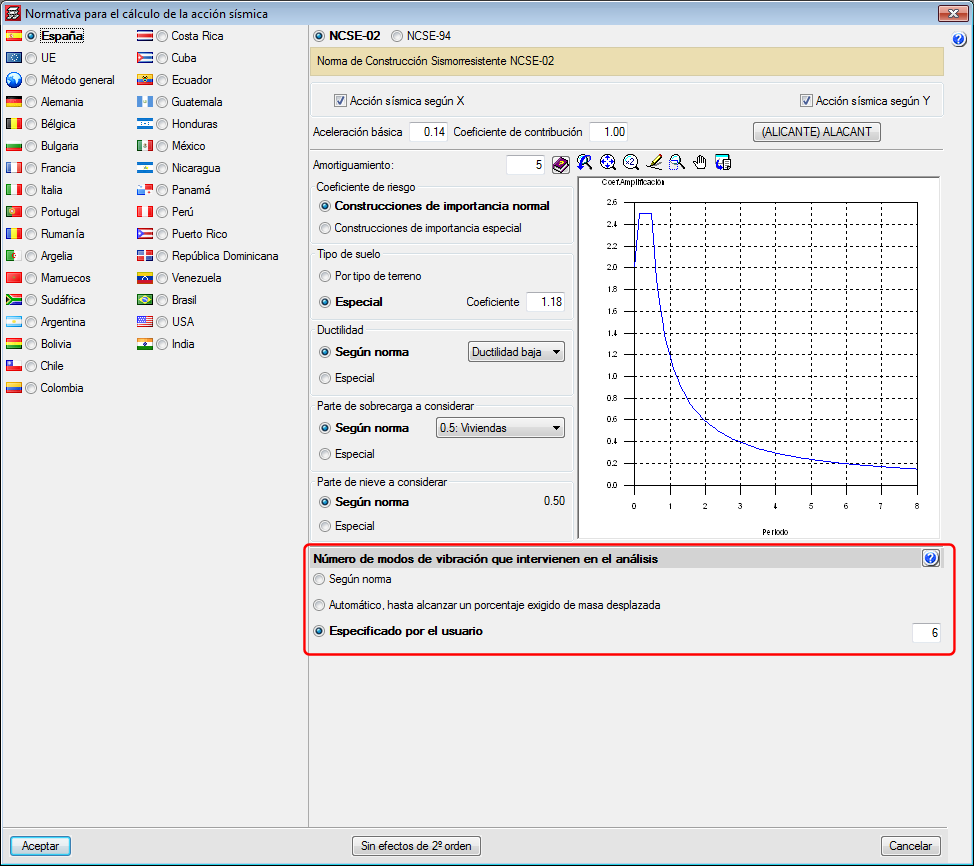Open the Ductilidad baja dropdown

(516, 352)
